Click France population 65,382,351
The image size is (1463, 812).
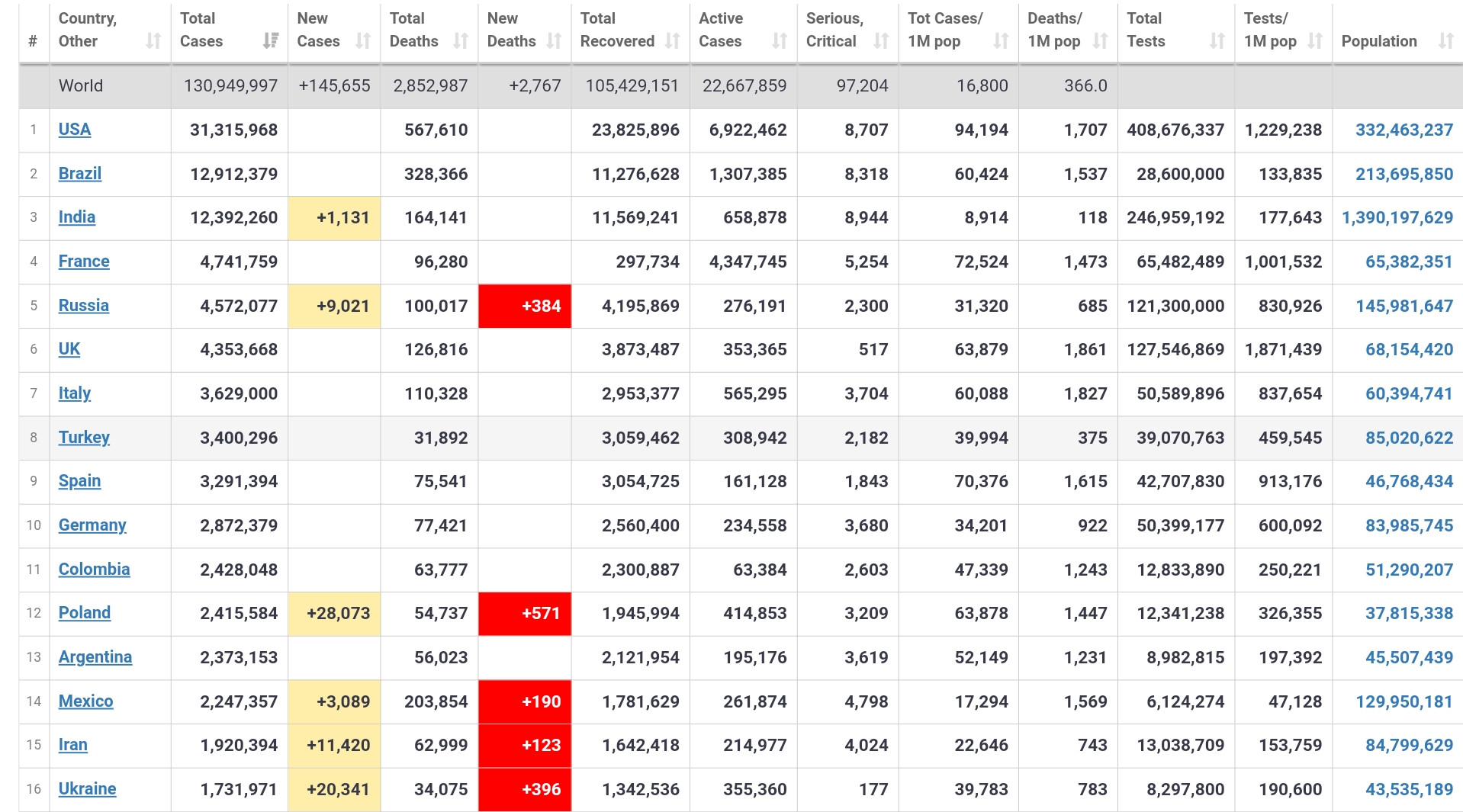1410,262
